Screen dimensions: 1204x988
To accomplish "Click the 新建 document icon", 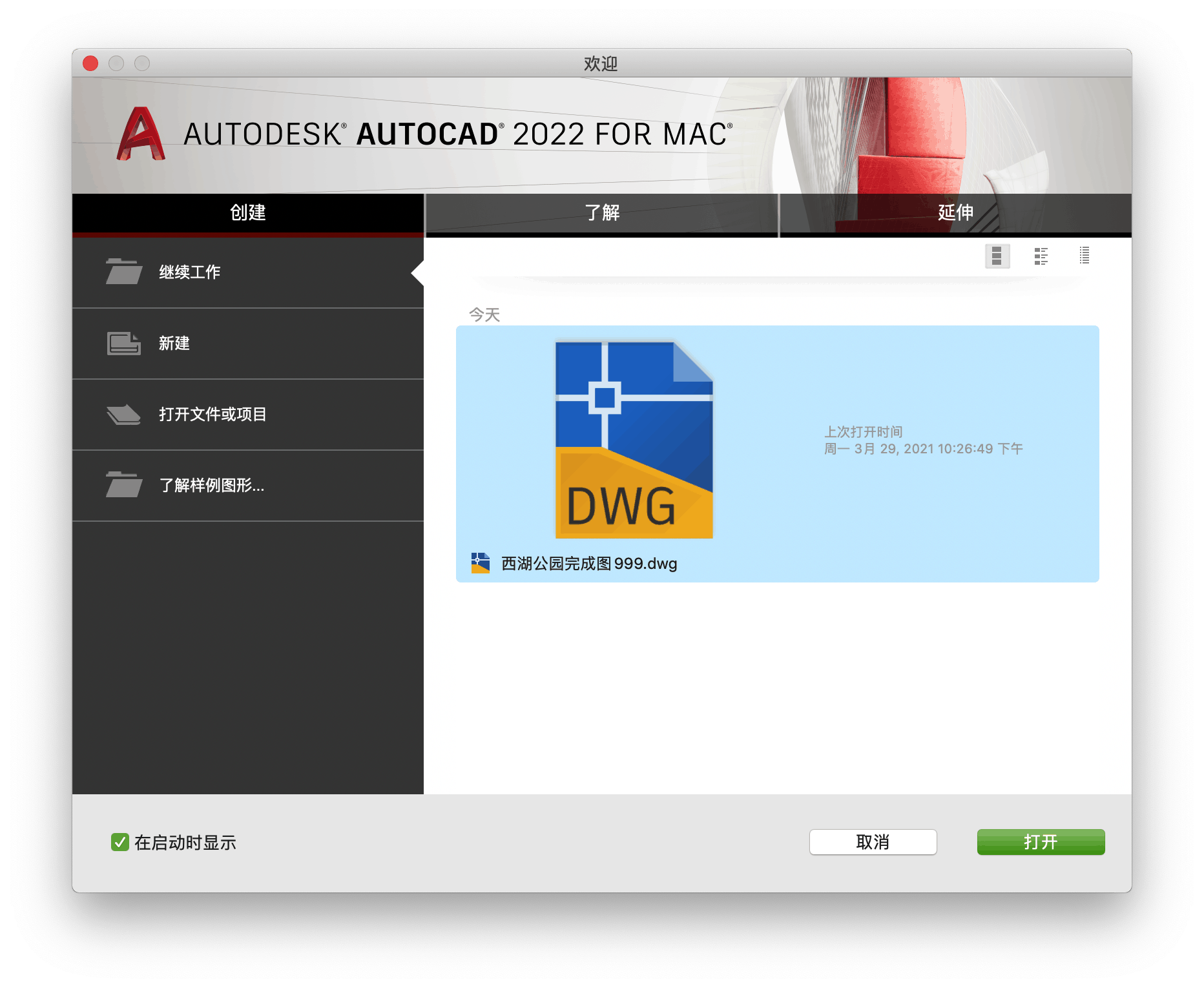I will tap(124, 343).
